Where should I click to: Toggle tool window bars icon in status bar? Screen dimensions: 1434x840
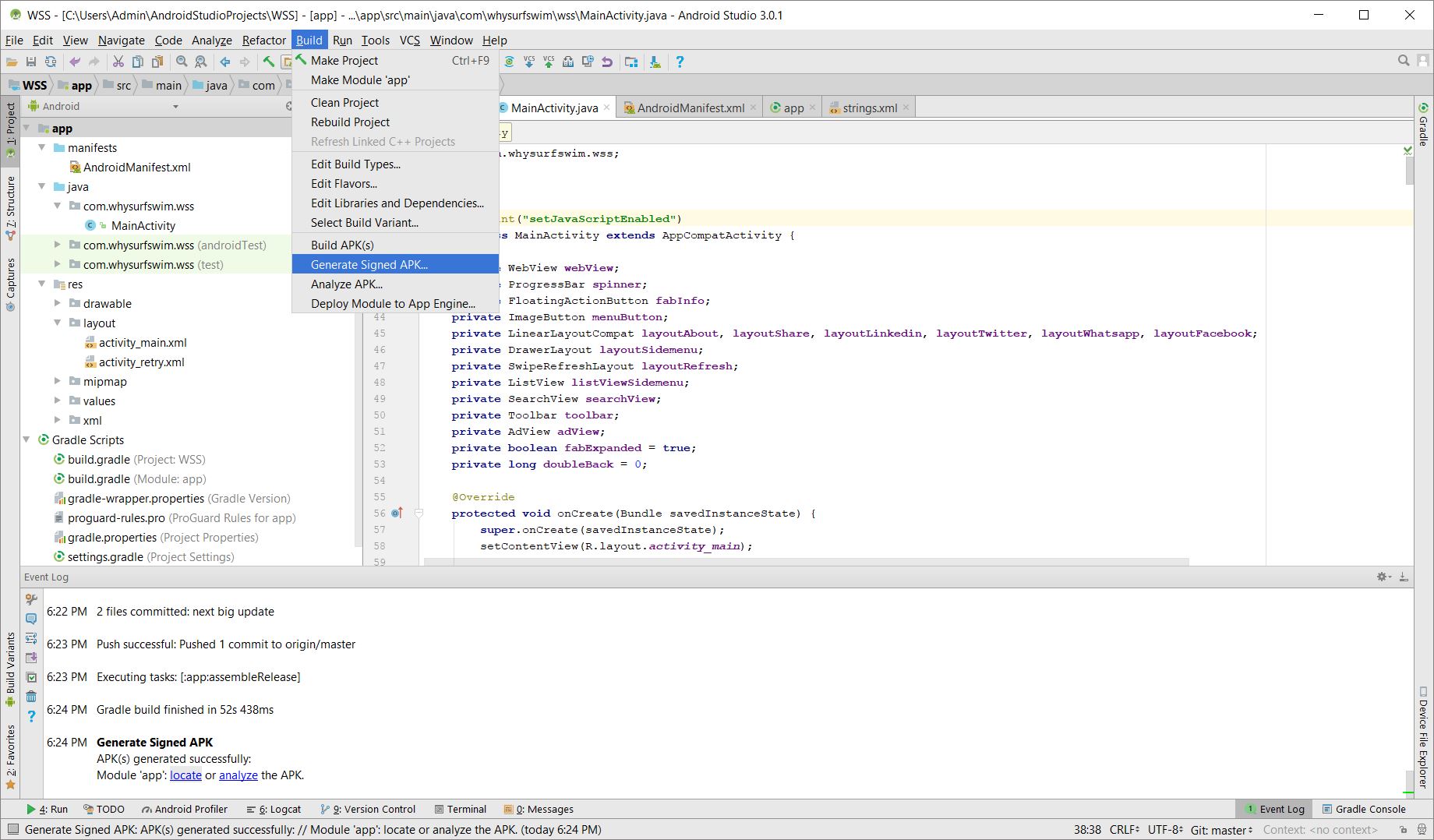(12, 830)
